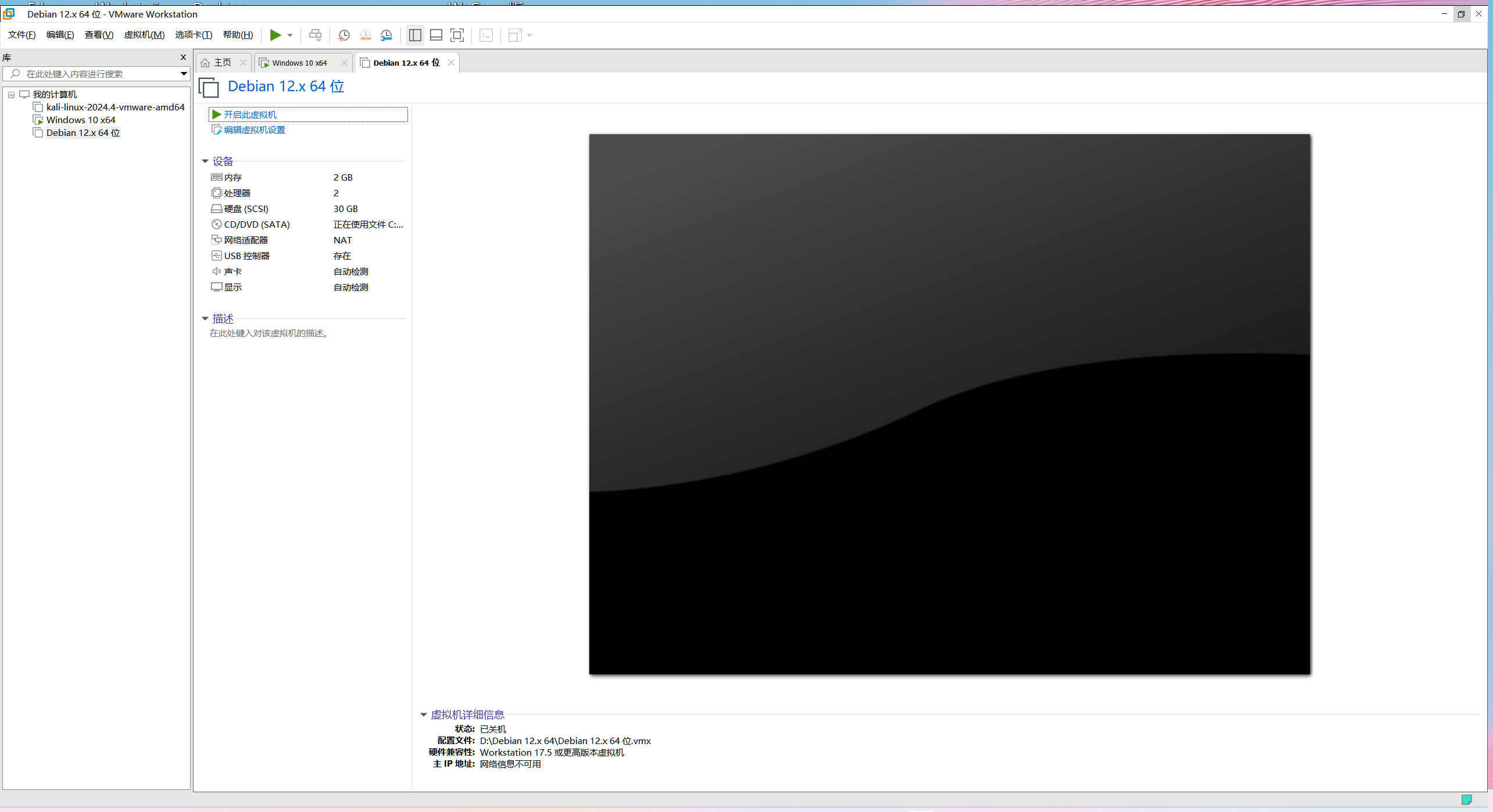Open the 查看(V) menu
The height and width of the screenshot is (812, 1493).
pos(99,35)
